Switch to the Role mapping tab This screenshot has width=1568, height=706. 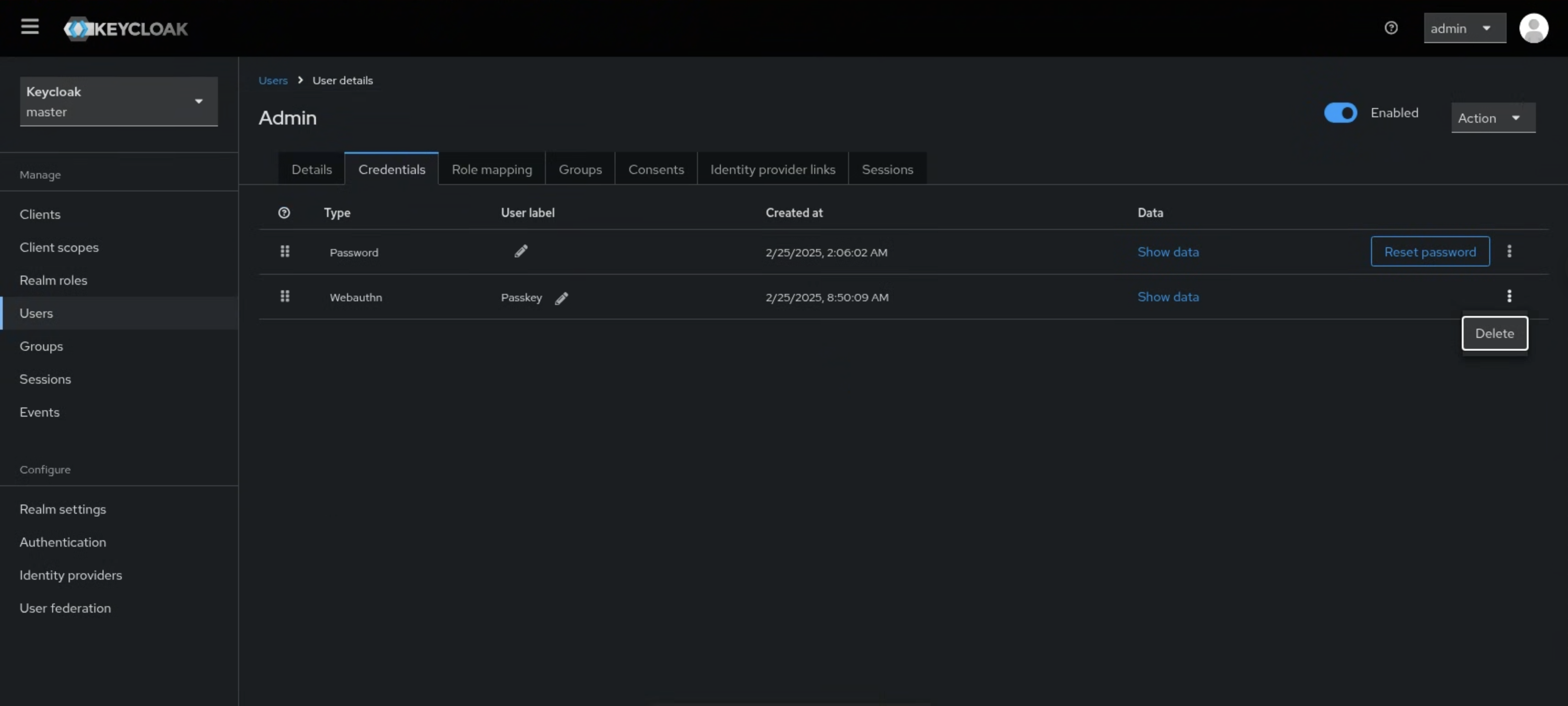click(491, 169)
